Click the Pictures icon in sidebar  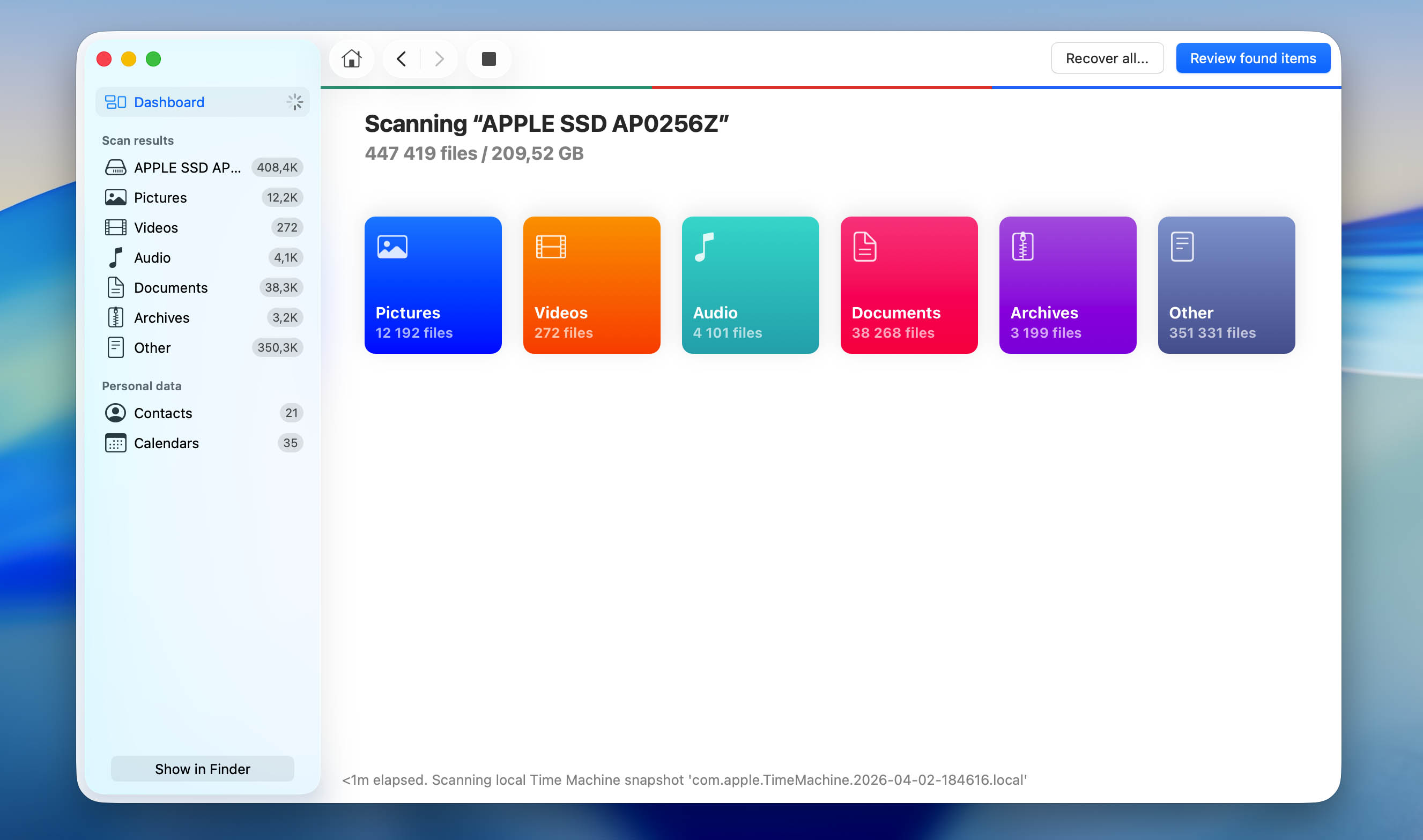(115, 198)
